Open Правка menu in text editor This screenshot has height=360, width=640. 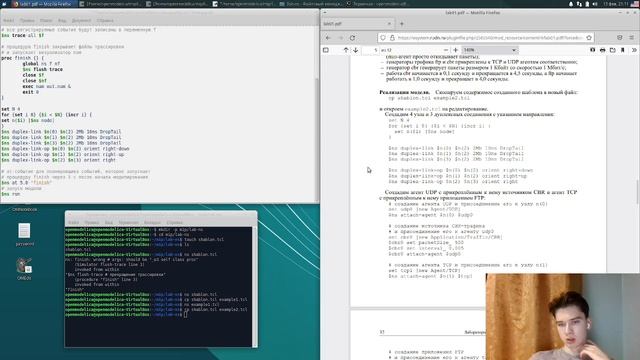[27, 20]
